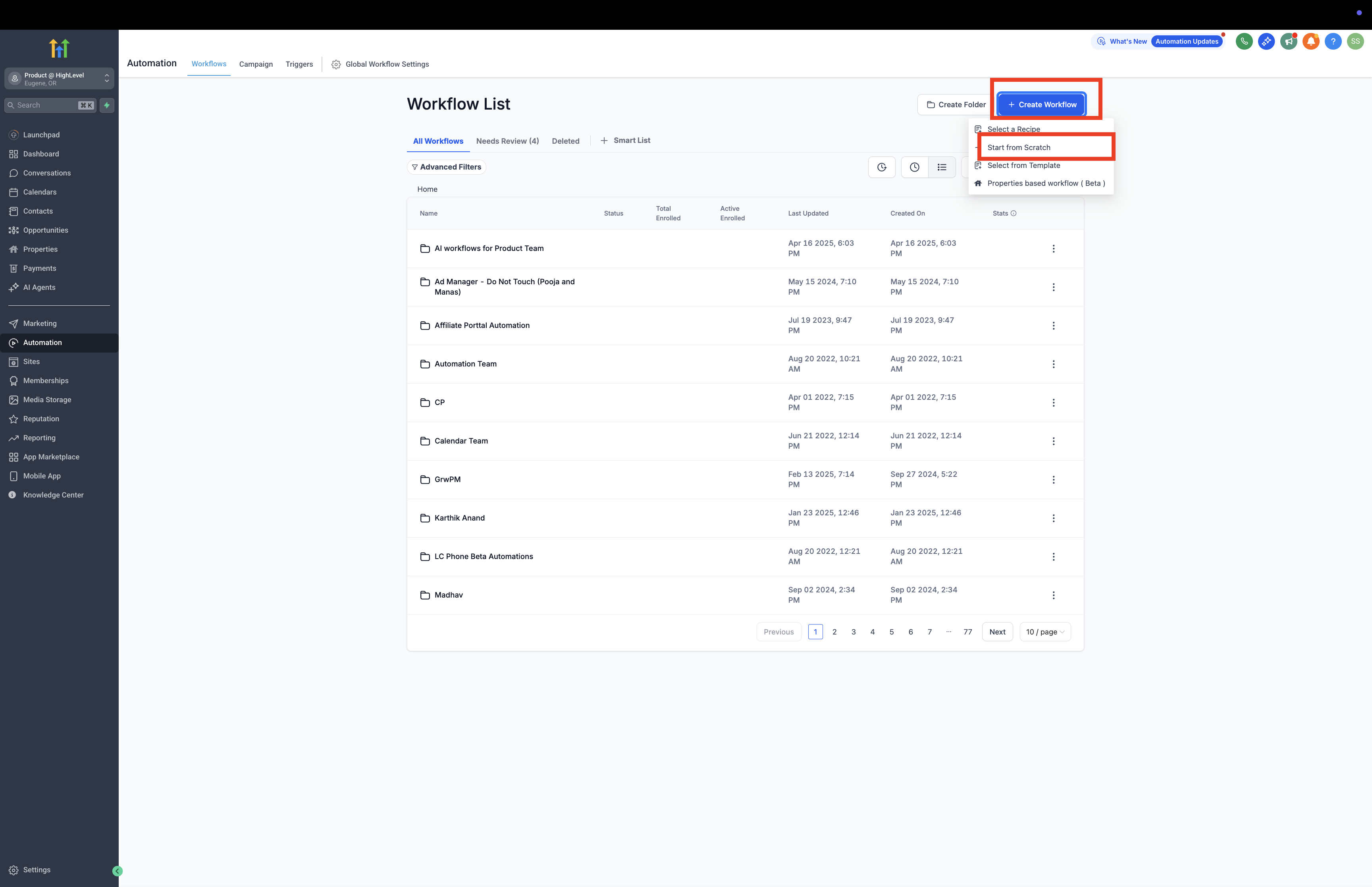Switch to the list view toggle
Screen dimensions: 1372x887
pos(942,168)
